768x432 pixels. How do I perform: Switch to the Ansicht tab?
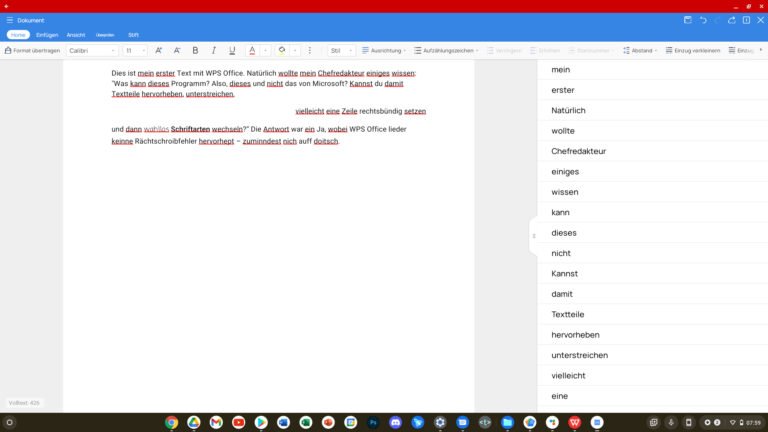click(76, 35)
